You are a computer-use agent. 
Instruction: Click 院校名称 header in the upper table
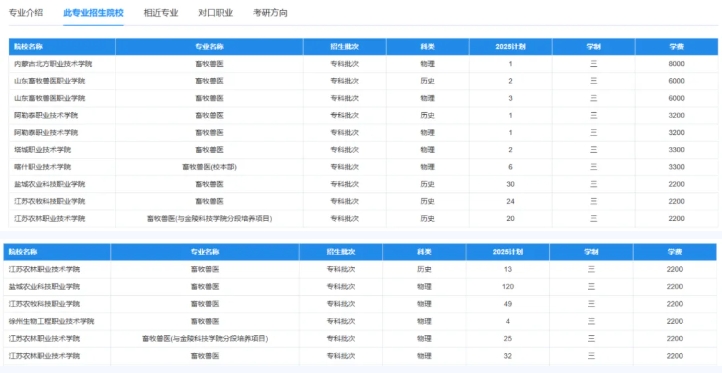pyautogui.click(x=29, y=47)
